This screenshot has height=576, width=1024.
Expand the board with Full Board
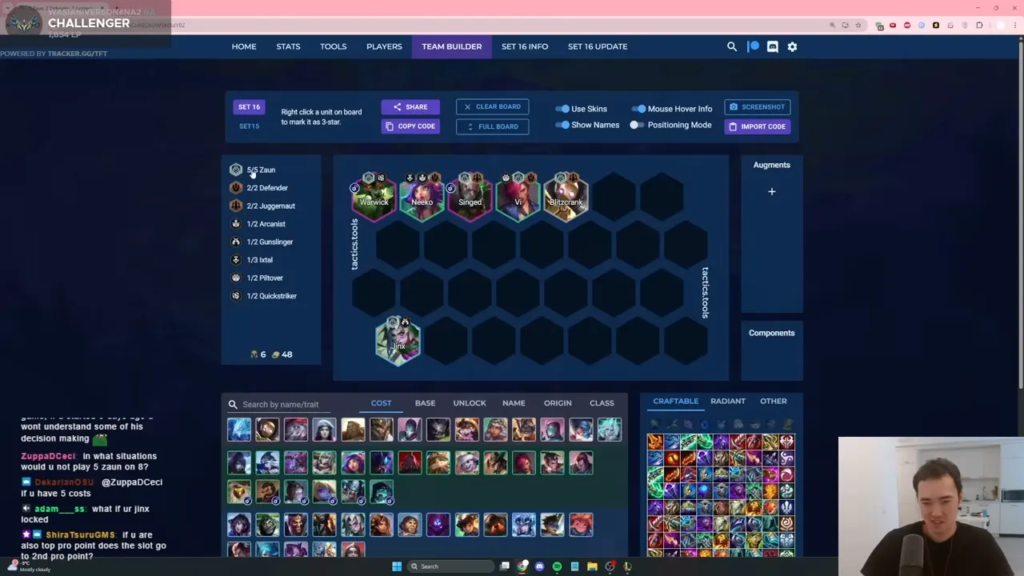point(492,127)
